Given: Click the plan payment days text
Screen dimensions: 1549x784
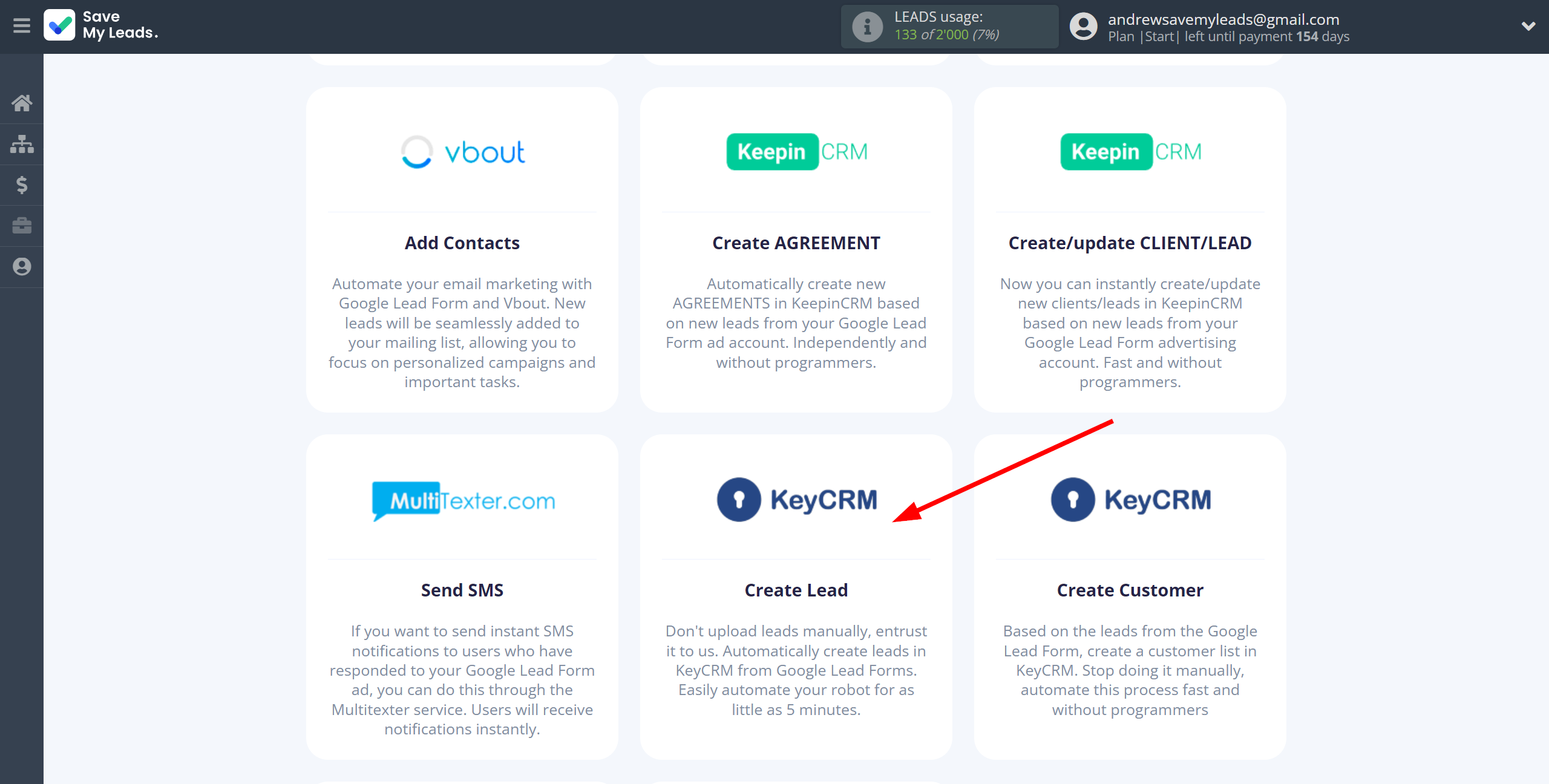Looking at the screenshot, I should [1228, 36].
